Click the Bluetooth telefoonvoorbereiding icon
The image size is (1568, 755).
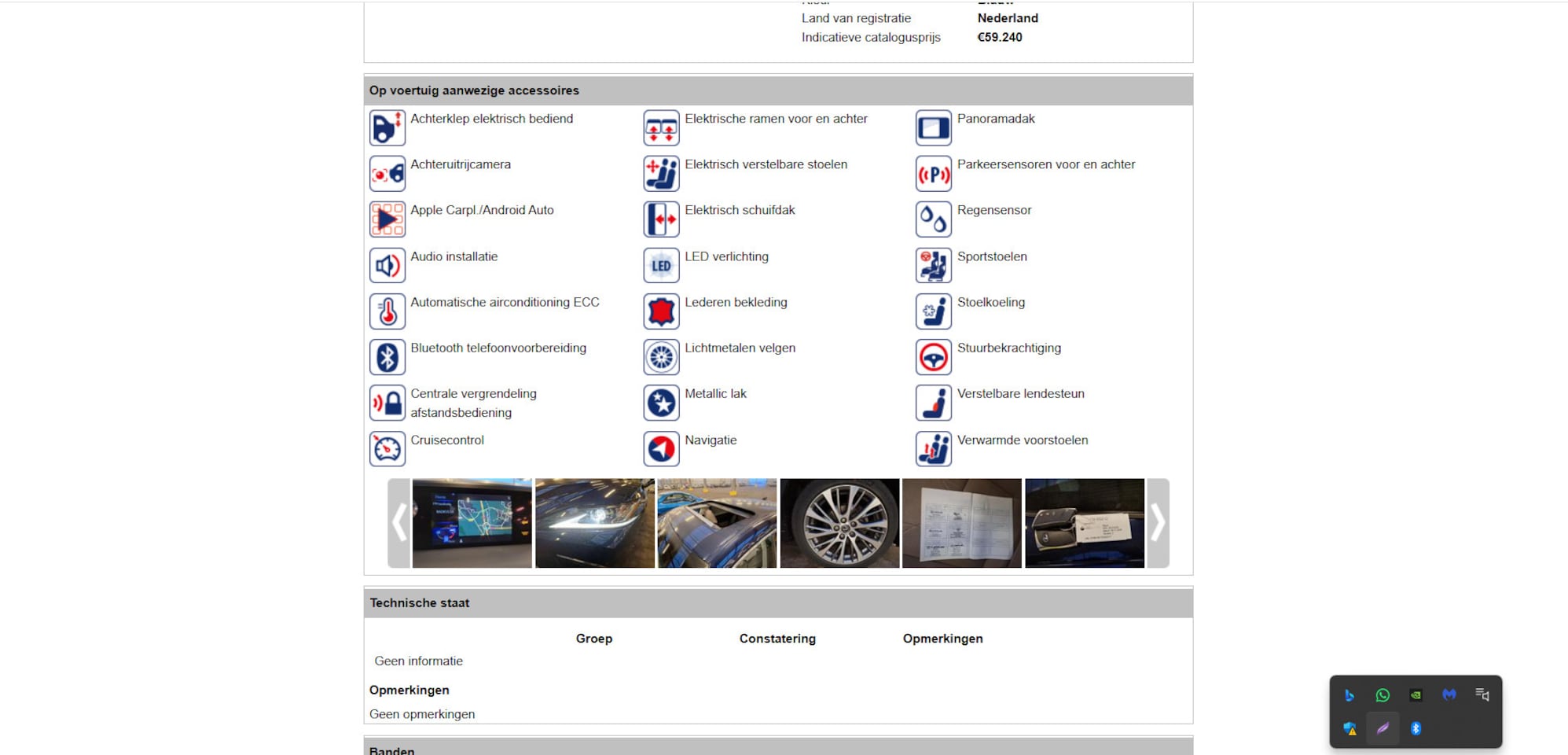pyautogui.click(x=387, y=357)
